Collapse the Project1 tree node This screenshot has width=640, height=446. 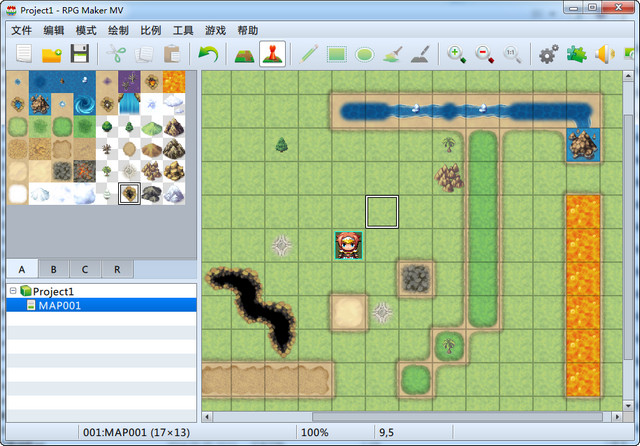coord(12,291)
